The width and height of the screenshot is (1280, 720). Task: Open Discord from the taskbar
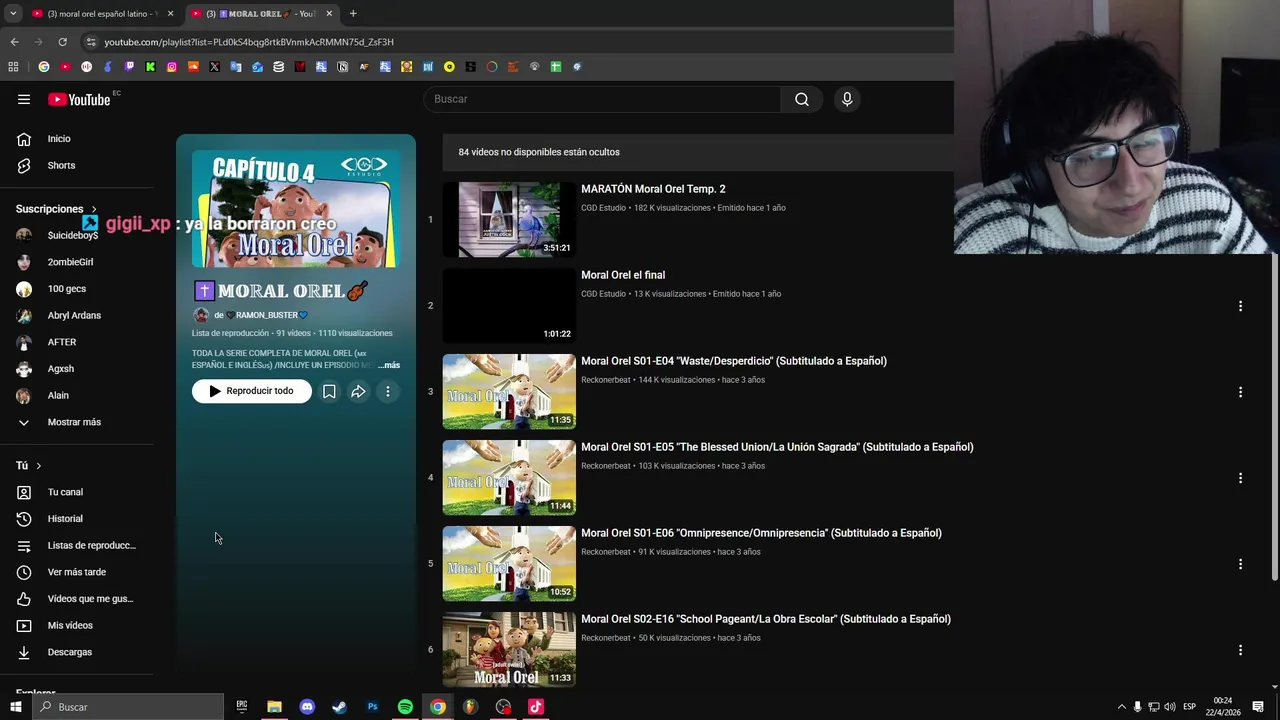point(307,707)
